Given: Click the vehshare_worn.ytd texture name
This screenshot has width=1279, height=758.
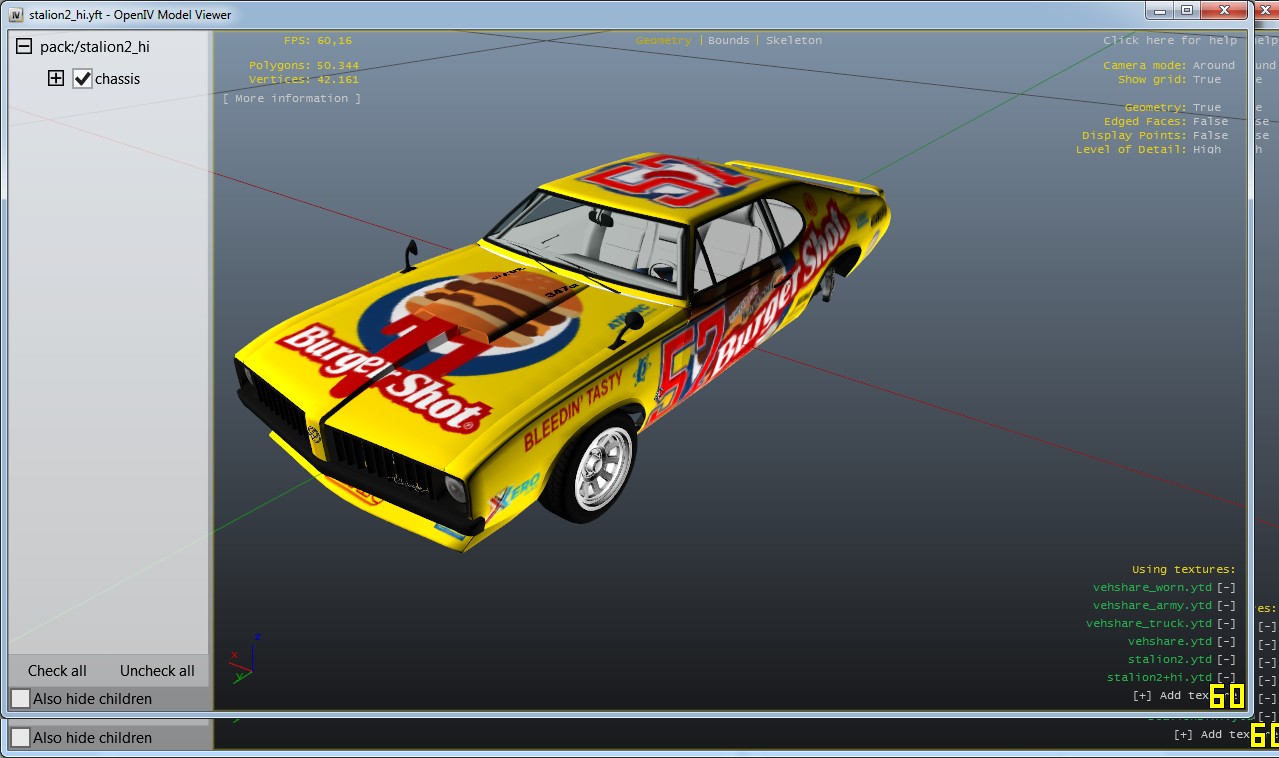Looking at the screenshot, I should pos(1152,587).
